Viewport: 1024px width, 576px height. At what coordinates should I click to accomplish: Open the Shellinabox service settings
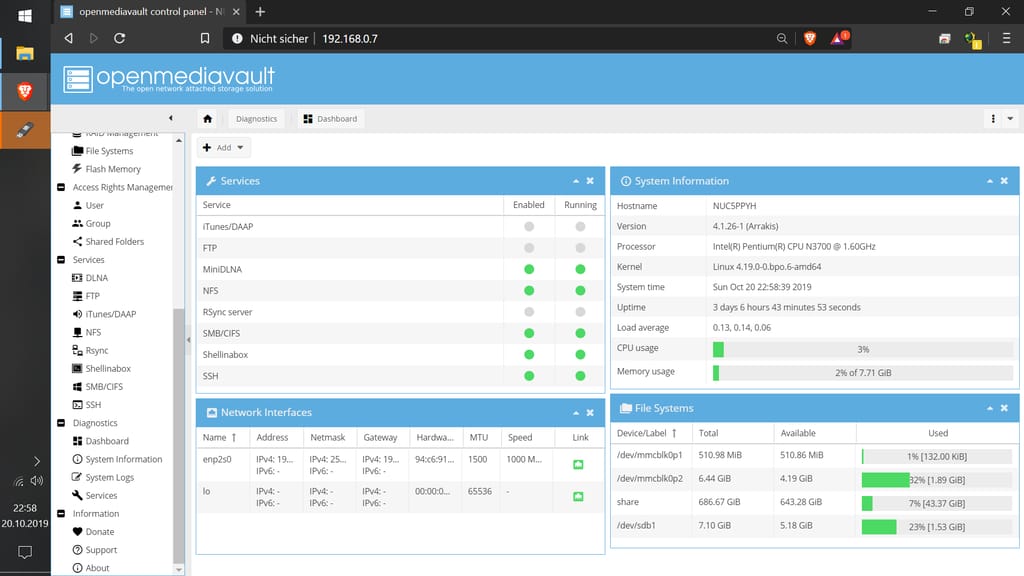(107, 369)
